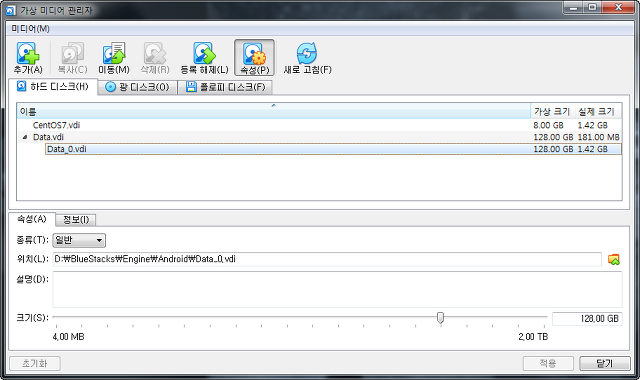Click the 크기(S) size slider handle
This screenshot has height=380, width=640.
440,318
